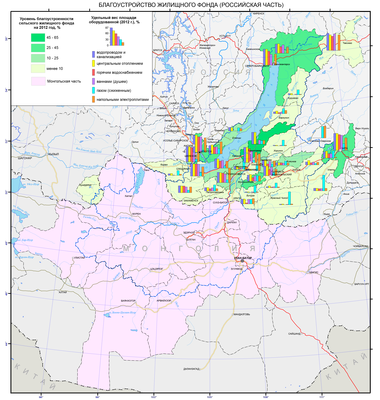Click the map title БЛАГОУСТРОЙСТВО ЖИЛИЩНОГО ФОНДА

(191, 5)
